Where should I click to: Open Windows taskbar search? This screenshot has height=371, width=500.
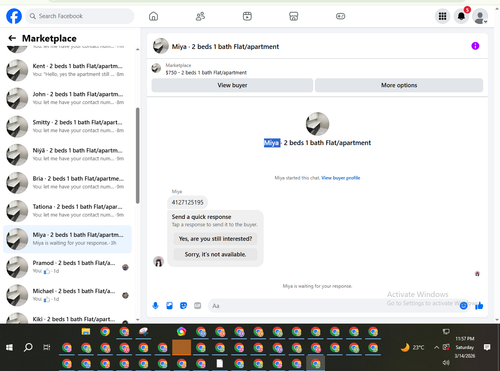pyautogui.click(x=28, y=348)
